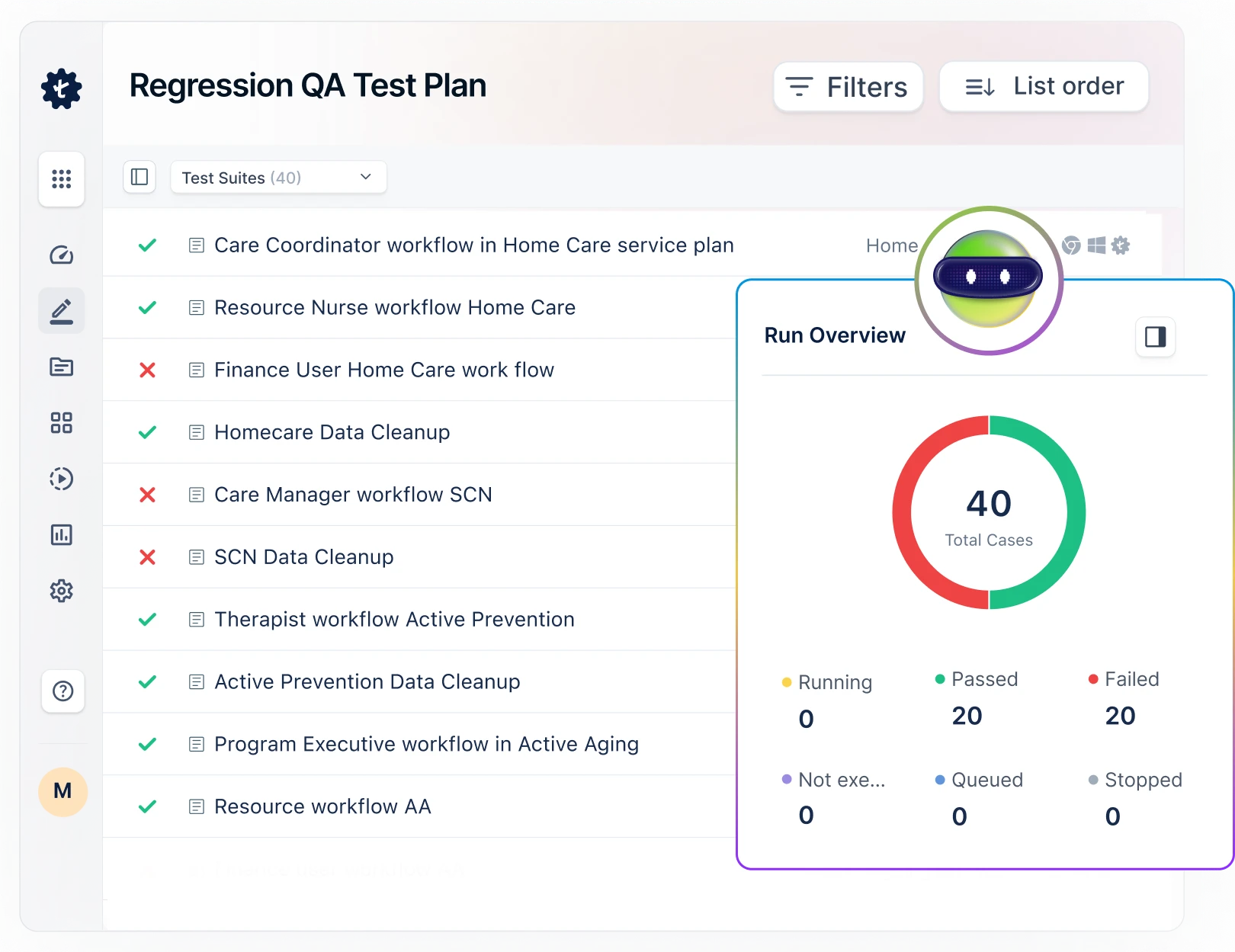Click the Windows icon next to Chrome
The width and height of the screenshot is (1235, 952).
point(1096,245)
